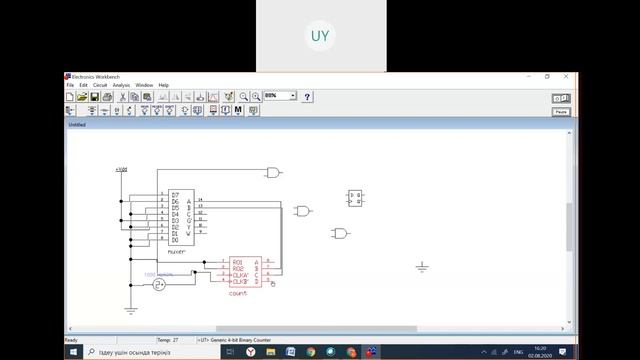This screenshot has height=360, width=640.
Task: Open the zoom percentage dropdown
Action: [x=293, y=96]
